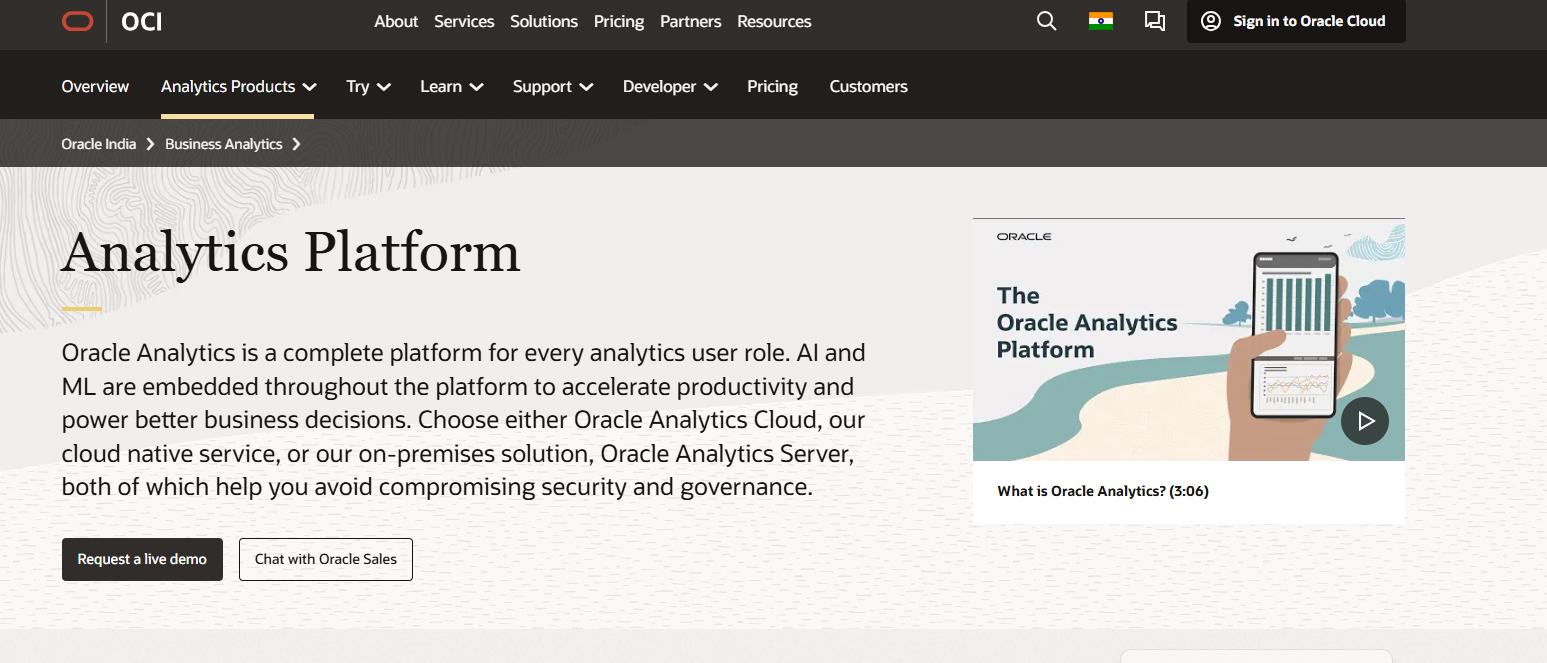1547x663 pixels.
Task: Expand the Try dropdown
Action: pyautogui.click(x=368, y=86)
